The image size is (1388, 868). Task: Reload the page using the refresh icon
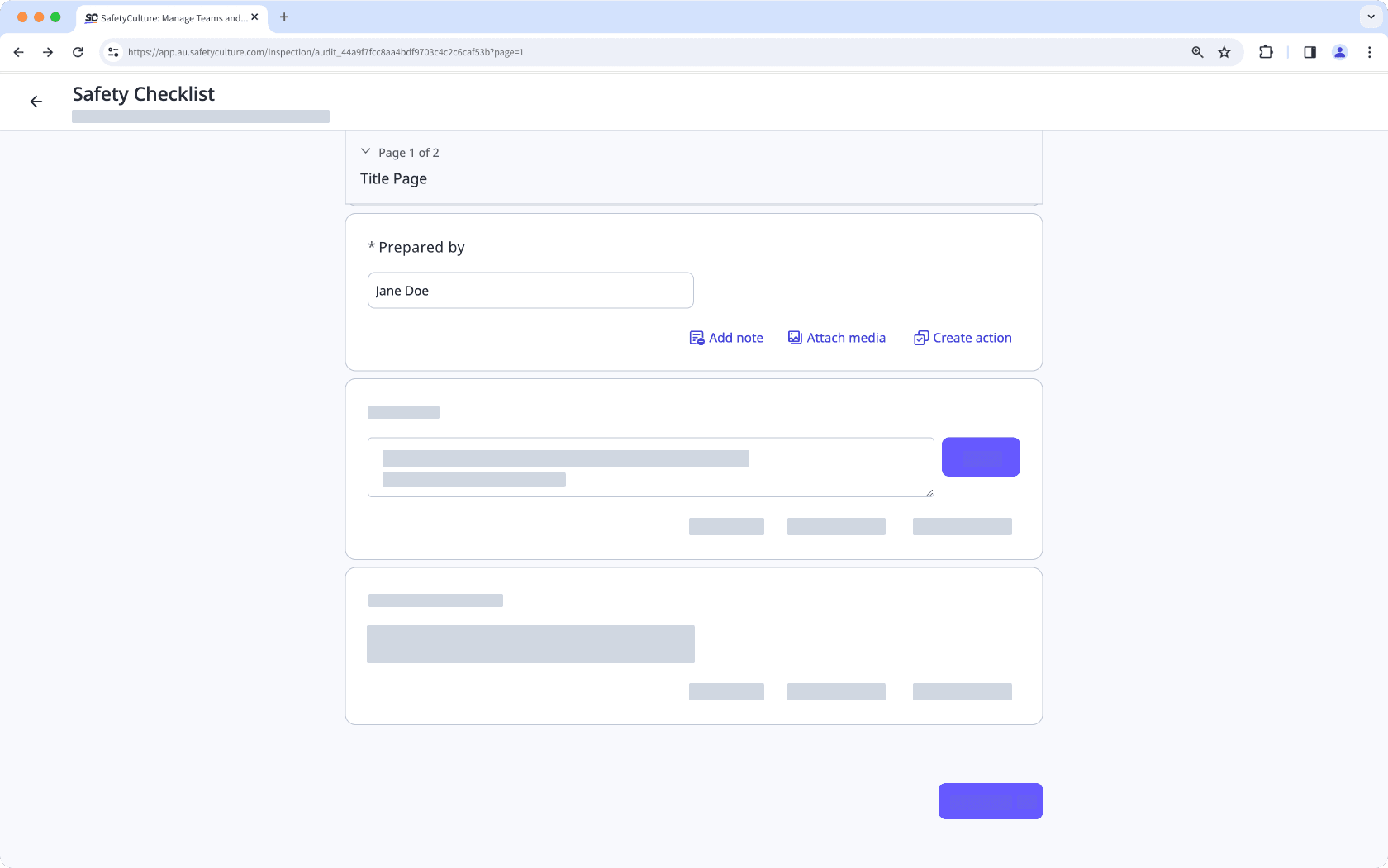click(78, 52)
